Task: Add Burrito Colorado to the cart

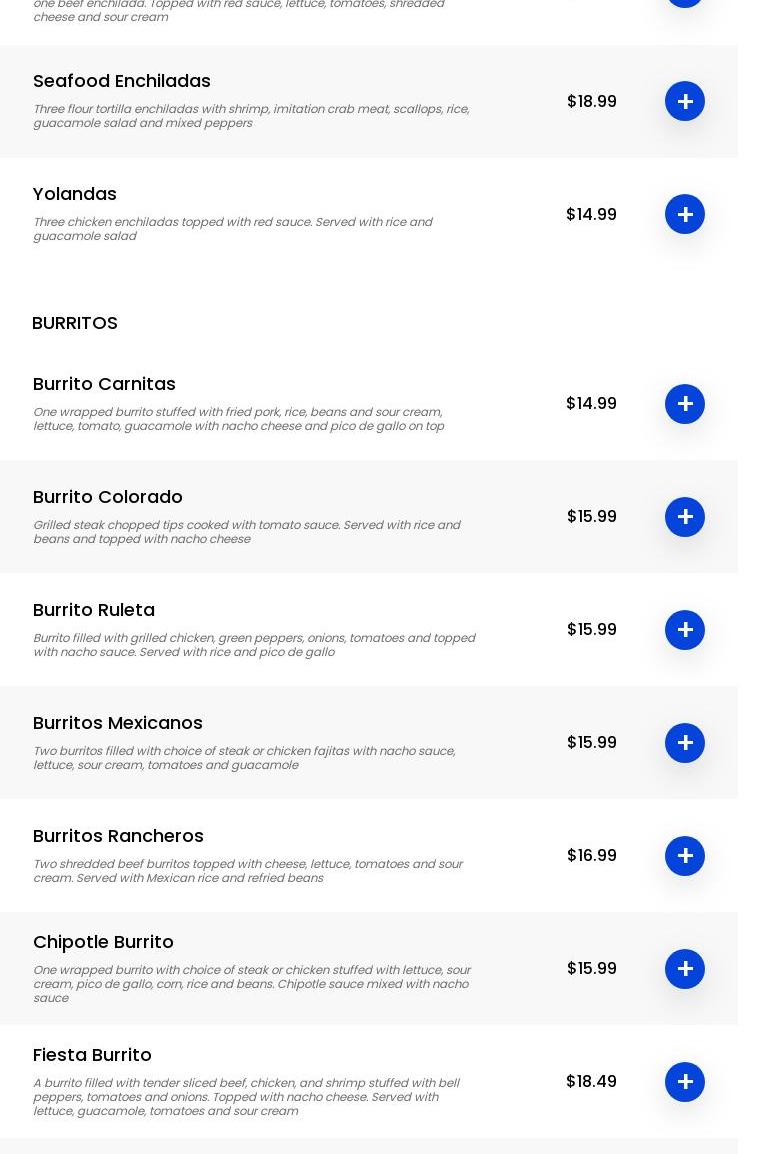Action: click(x=685, y=517)
